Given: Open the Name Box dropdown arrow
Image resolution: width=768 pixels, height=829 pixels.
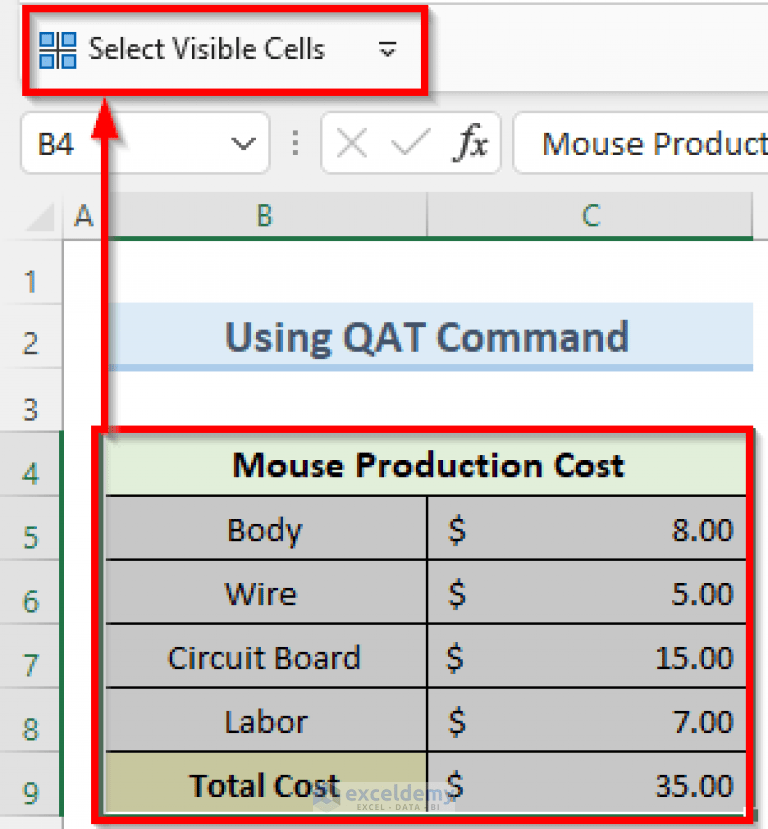Looking at the screenshot, I should coord(243,143).
